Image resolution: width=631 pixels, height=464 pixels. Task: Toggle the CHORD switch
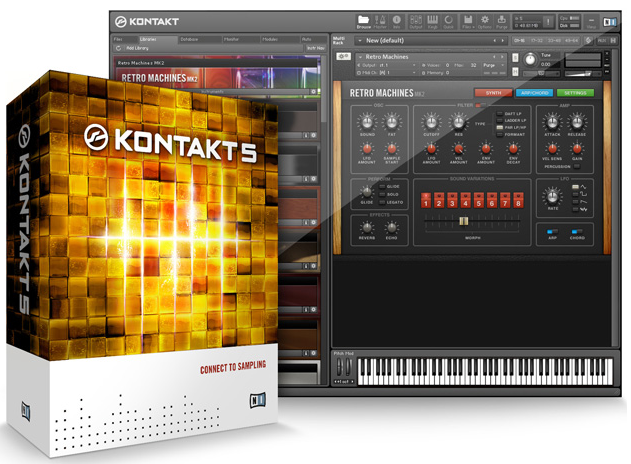click(x=577, y=232)
